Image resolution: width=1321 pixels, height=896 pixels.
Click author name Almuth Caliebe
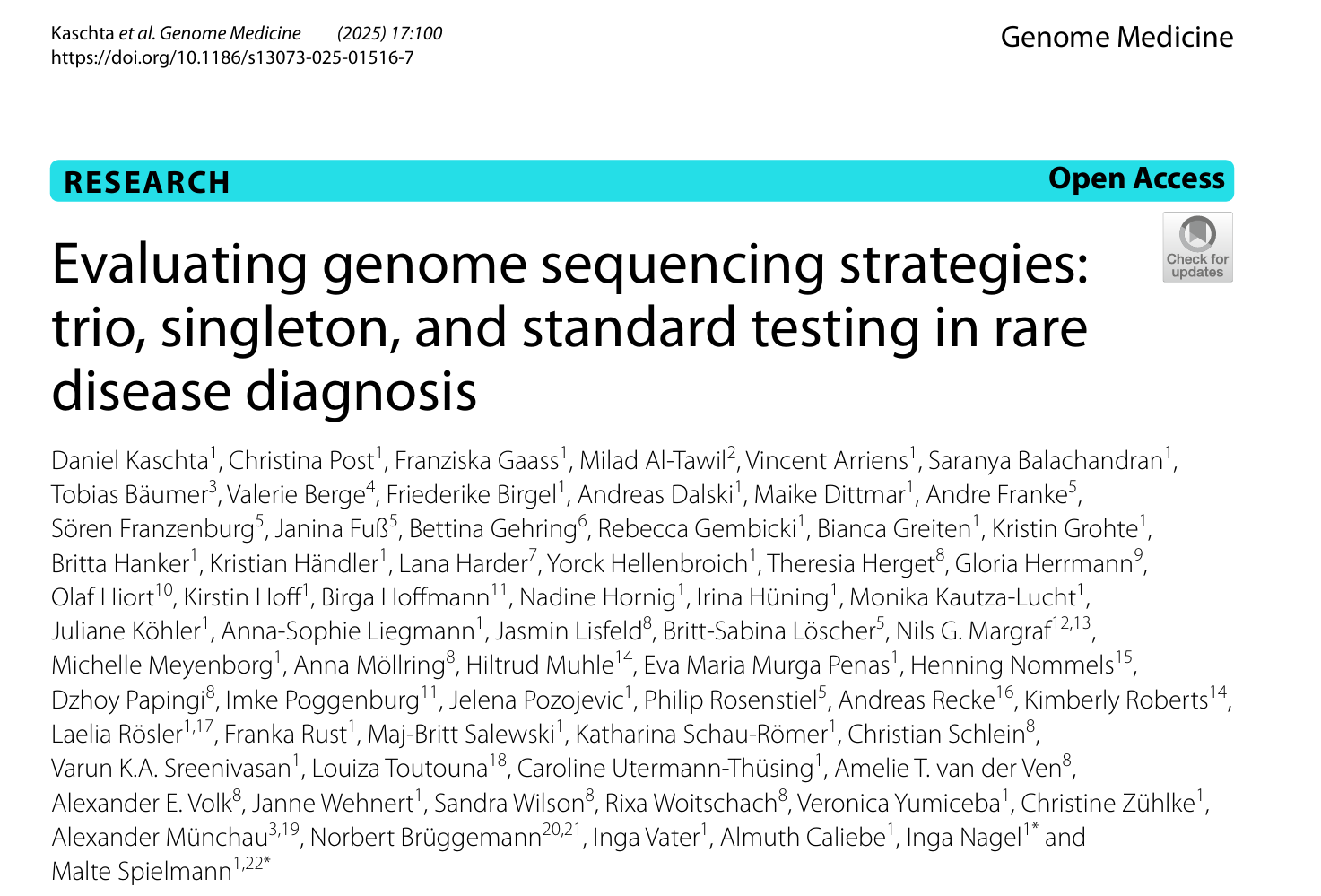(x=804, y=838)
